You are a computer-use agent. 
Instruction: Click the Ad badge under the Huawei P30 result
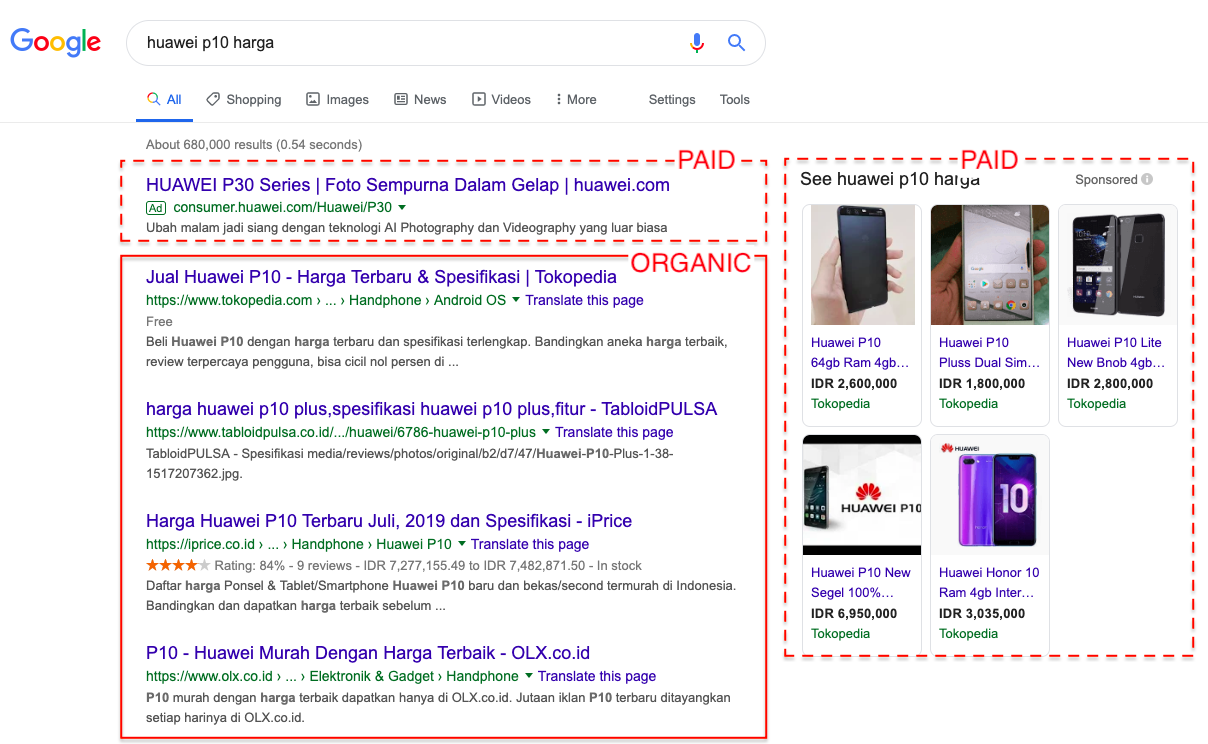[155, 208]
